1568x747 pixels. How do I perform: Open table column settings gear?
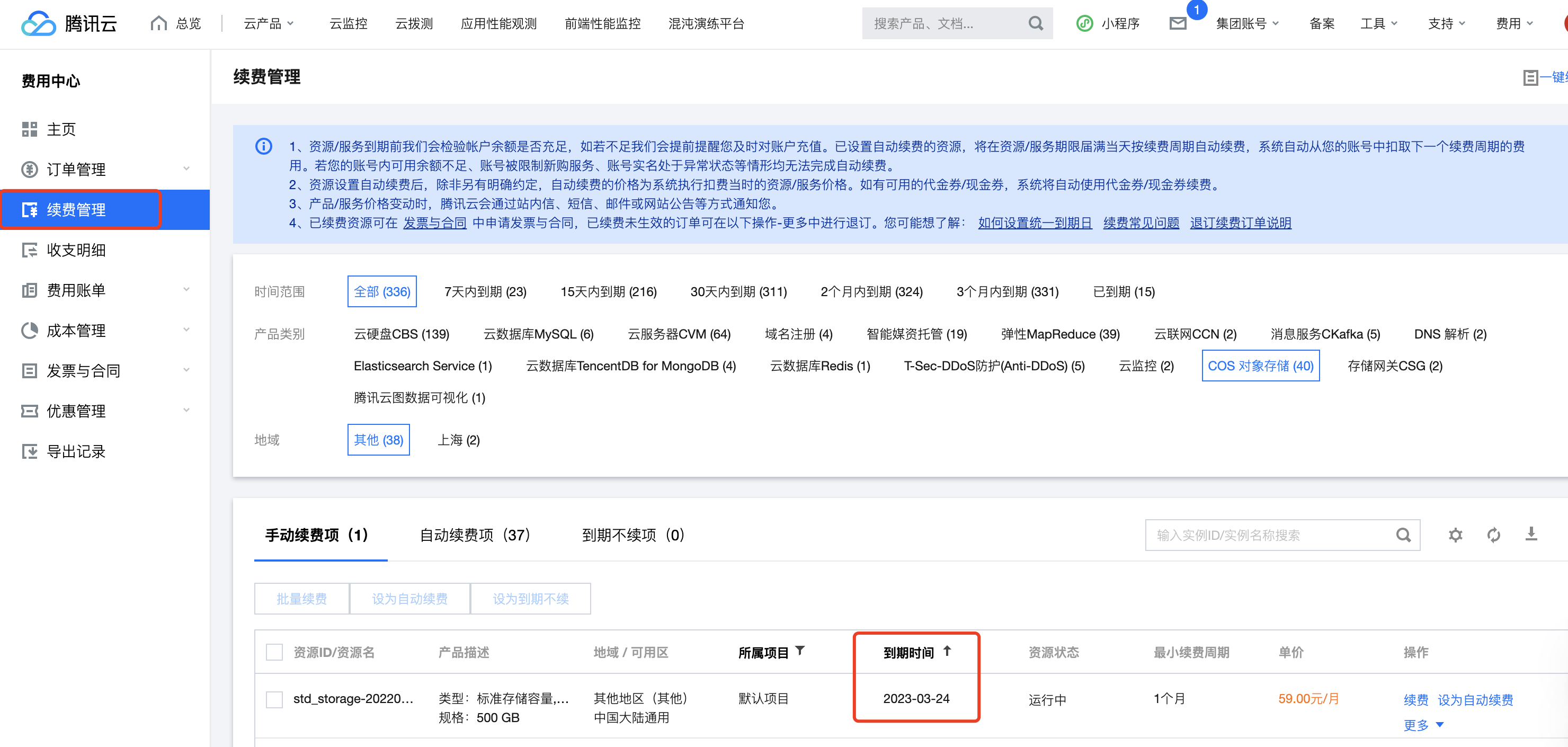click(x=1455, y=535)
